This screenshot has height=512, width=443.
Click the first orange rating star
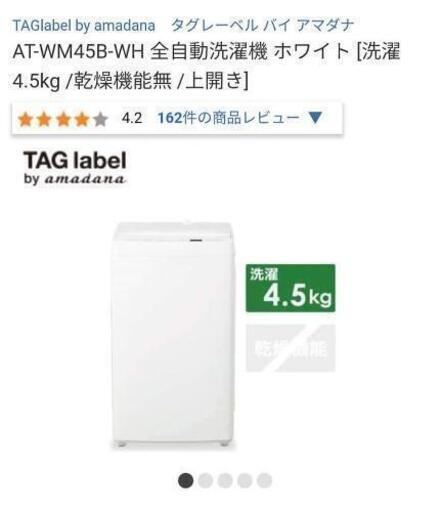[x=26, y=119]
